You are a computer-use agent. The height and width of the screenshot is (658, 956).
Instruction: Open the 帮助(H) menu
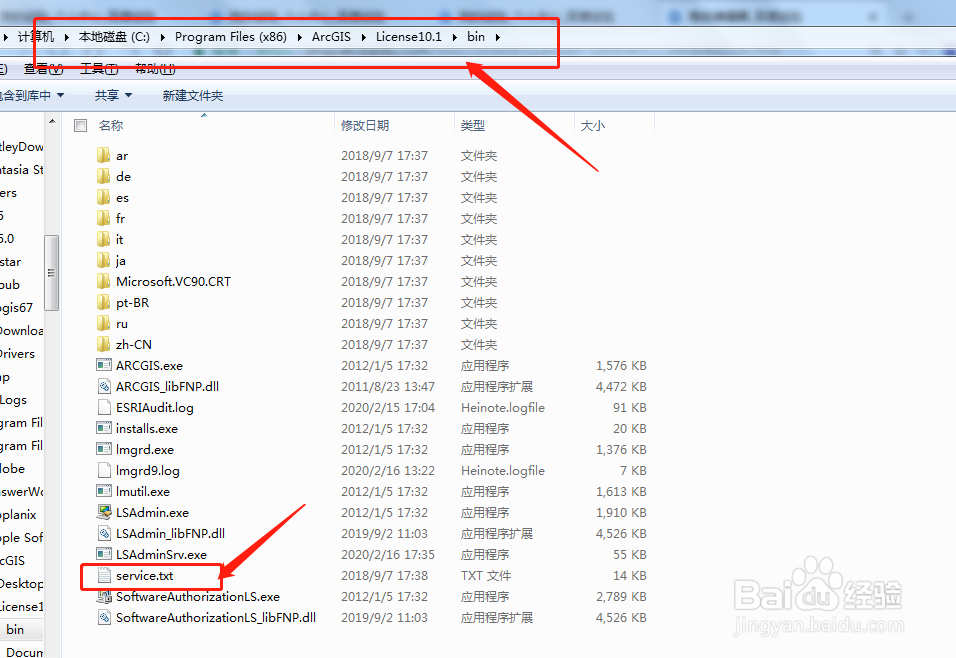click(155, 69)
